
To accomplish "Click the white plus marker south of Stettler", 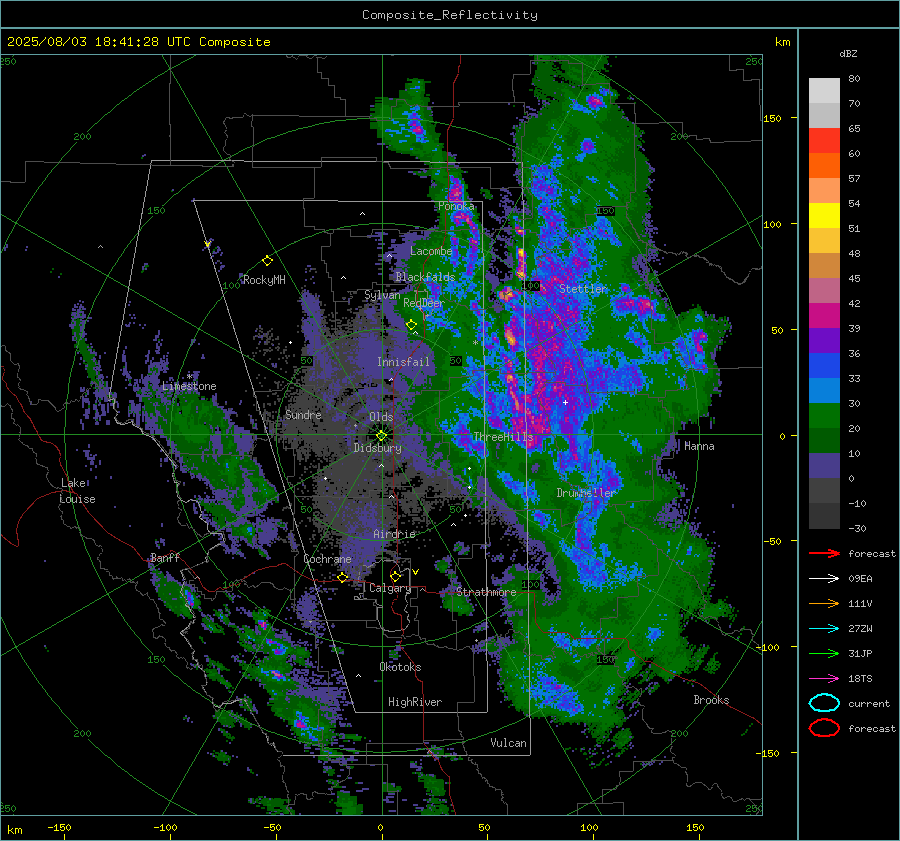I will pyautogui.click(x=565, y=402).
